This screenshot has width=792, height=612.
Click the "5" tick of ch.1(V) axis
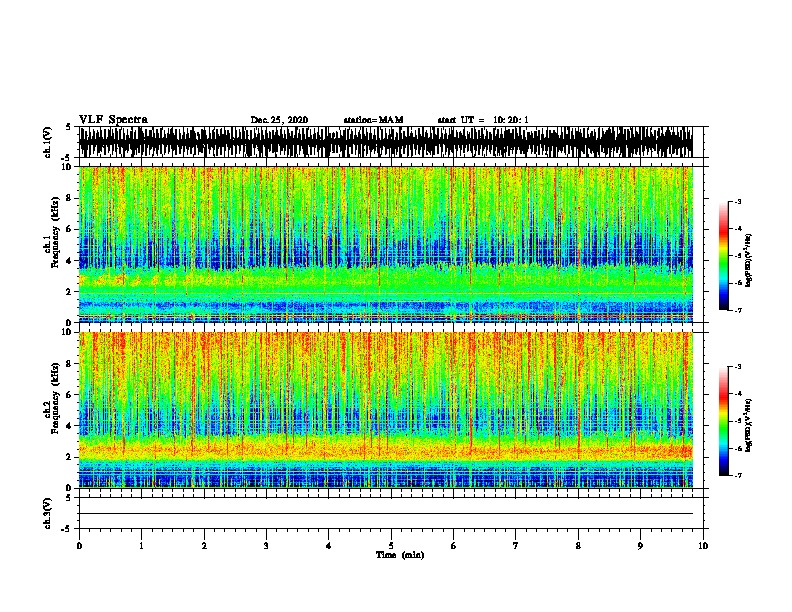(69, 127)
